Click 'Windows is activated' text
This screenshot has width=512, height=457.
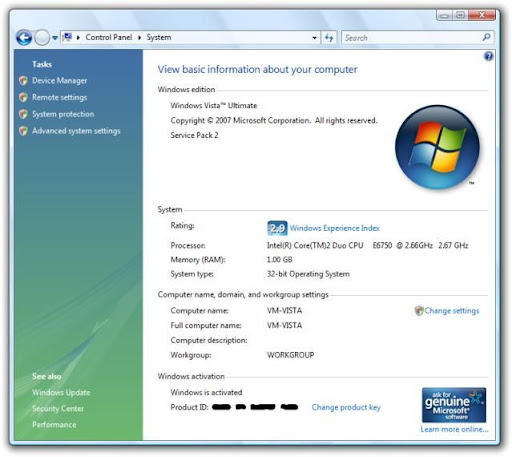click(206, 392)
